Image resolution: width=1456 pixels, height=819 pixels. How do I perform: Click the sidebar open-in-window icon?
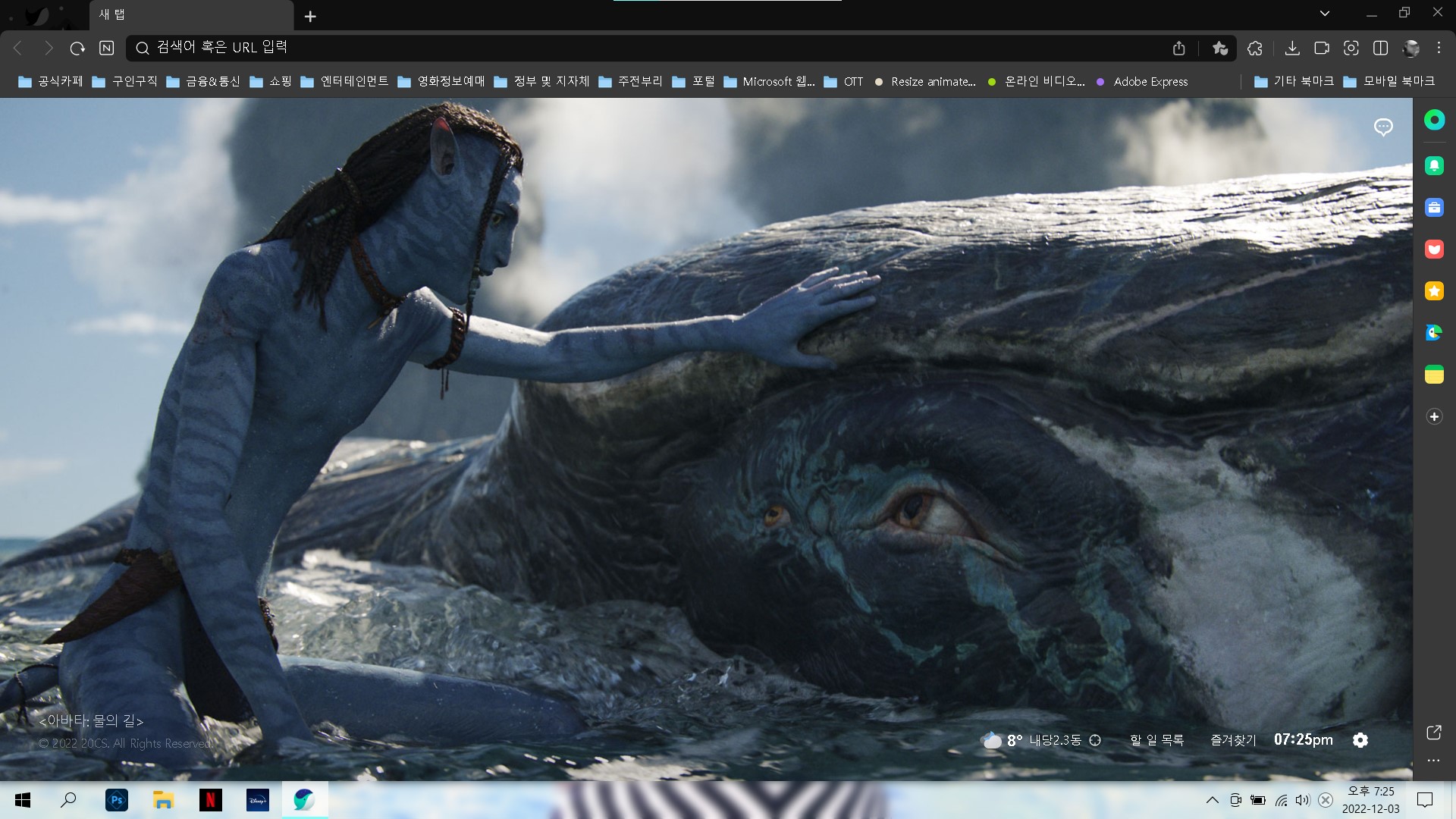pos(1433,733)
